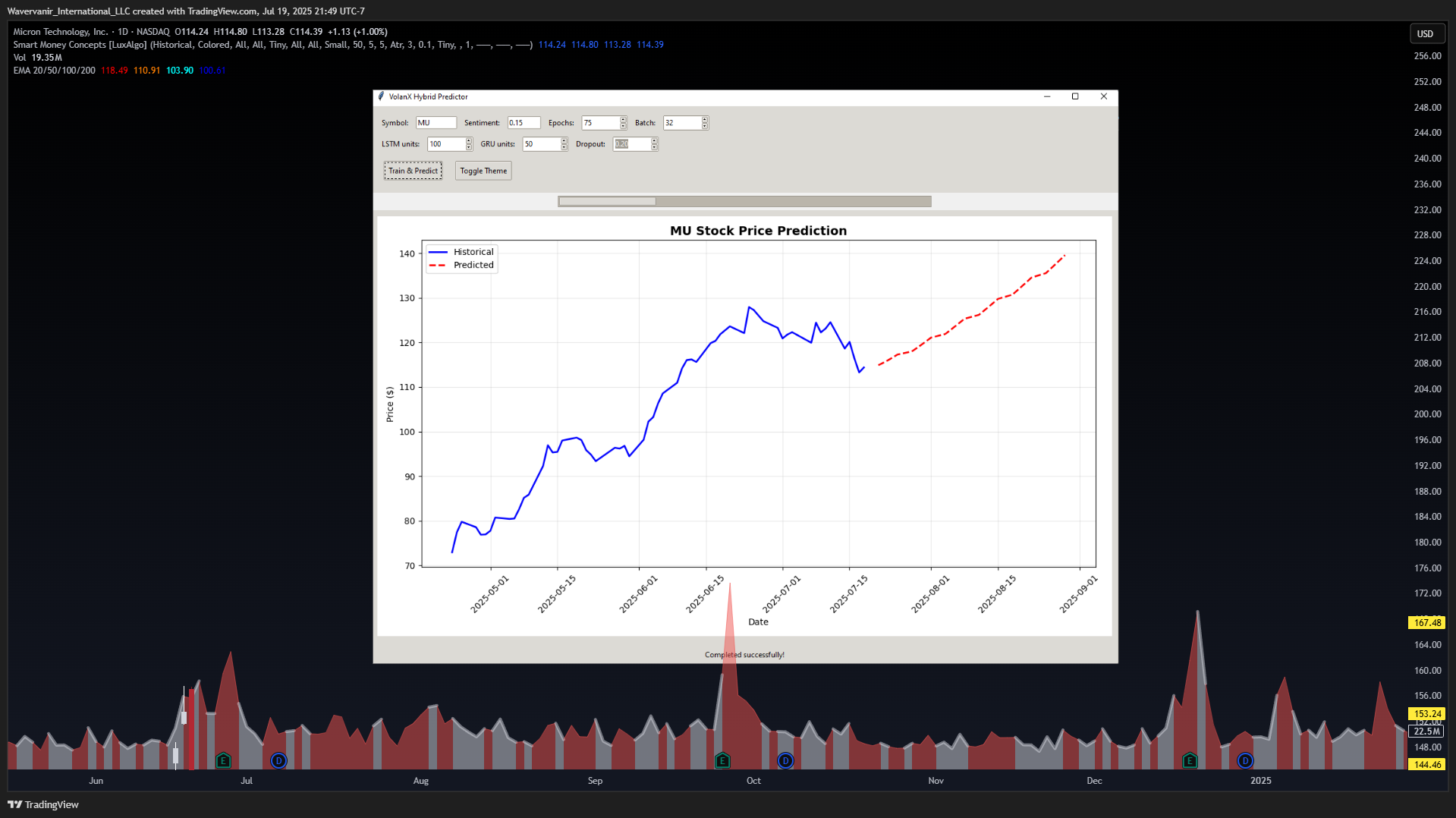Lower LSTM units with the down arrow
The image size is (1456, 818).
[x=469, y=147]
